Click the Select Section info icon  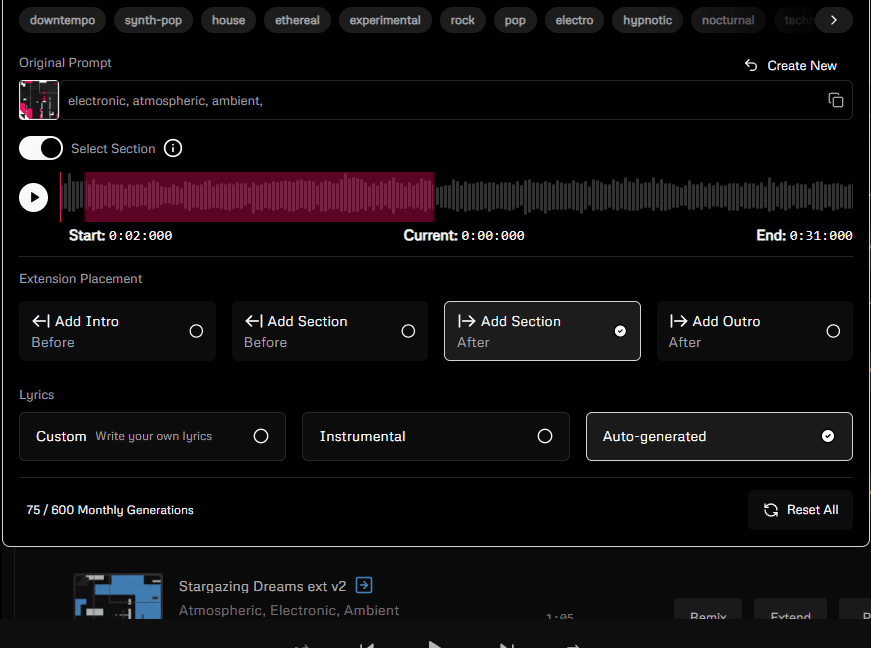[173, 149]
